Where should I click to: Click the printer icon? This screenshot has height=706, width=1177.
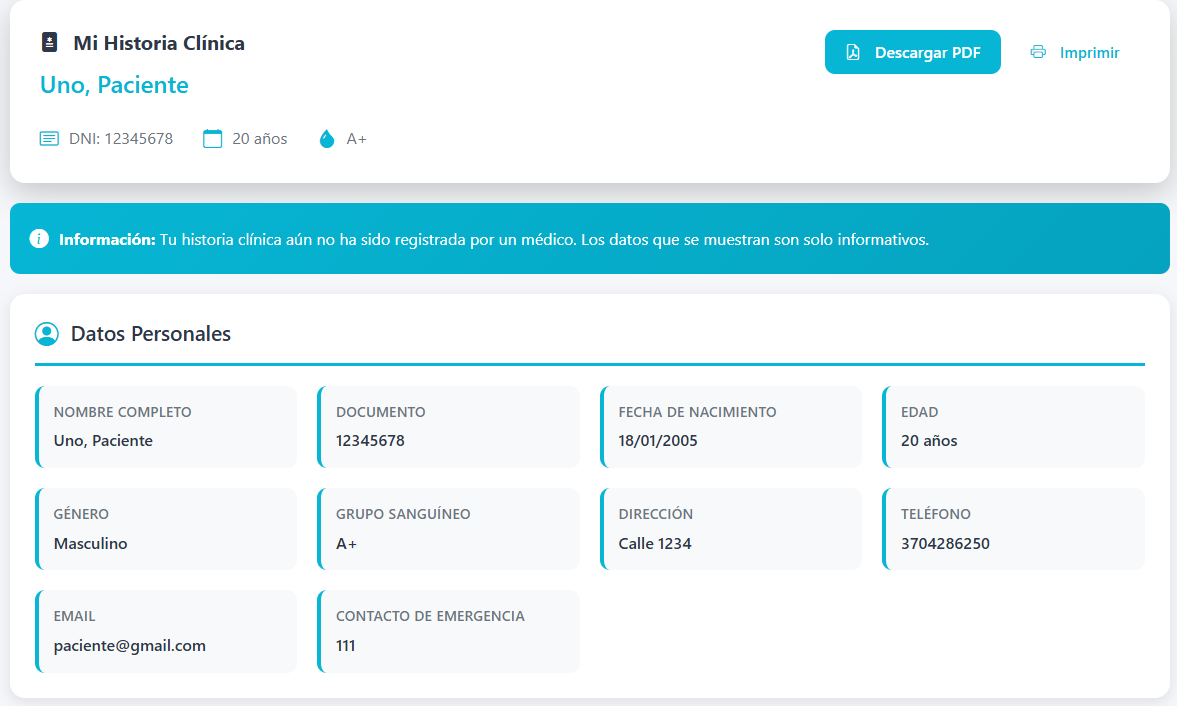point(1038,53)
